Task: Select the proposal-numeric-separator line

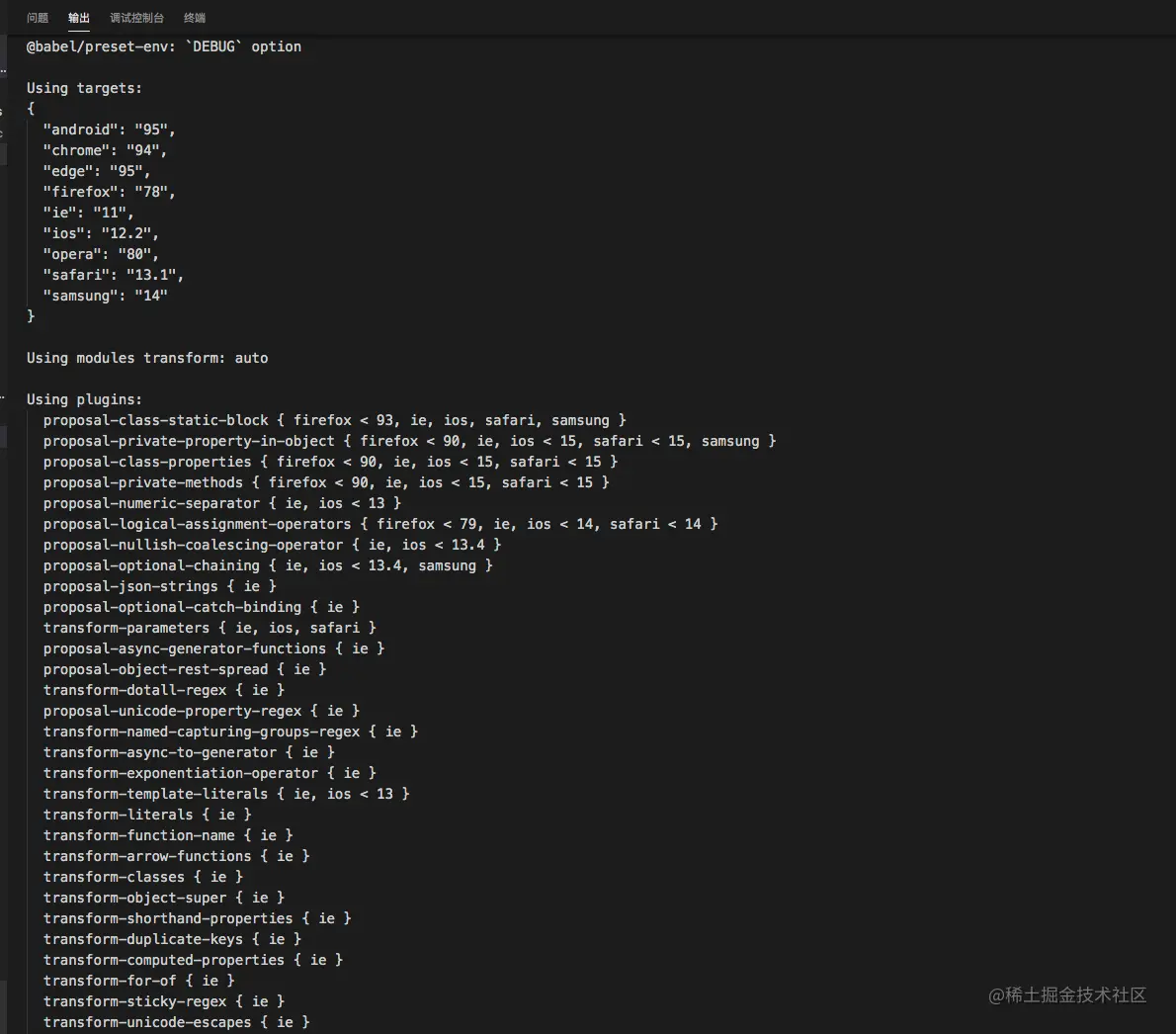Action: coord(222,503)
